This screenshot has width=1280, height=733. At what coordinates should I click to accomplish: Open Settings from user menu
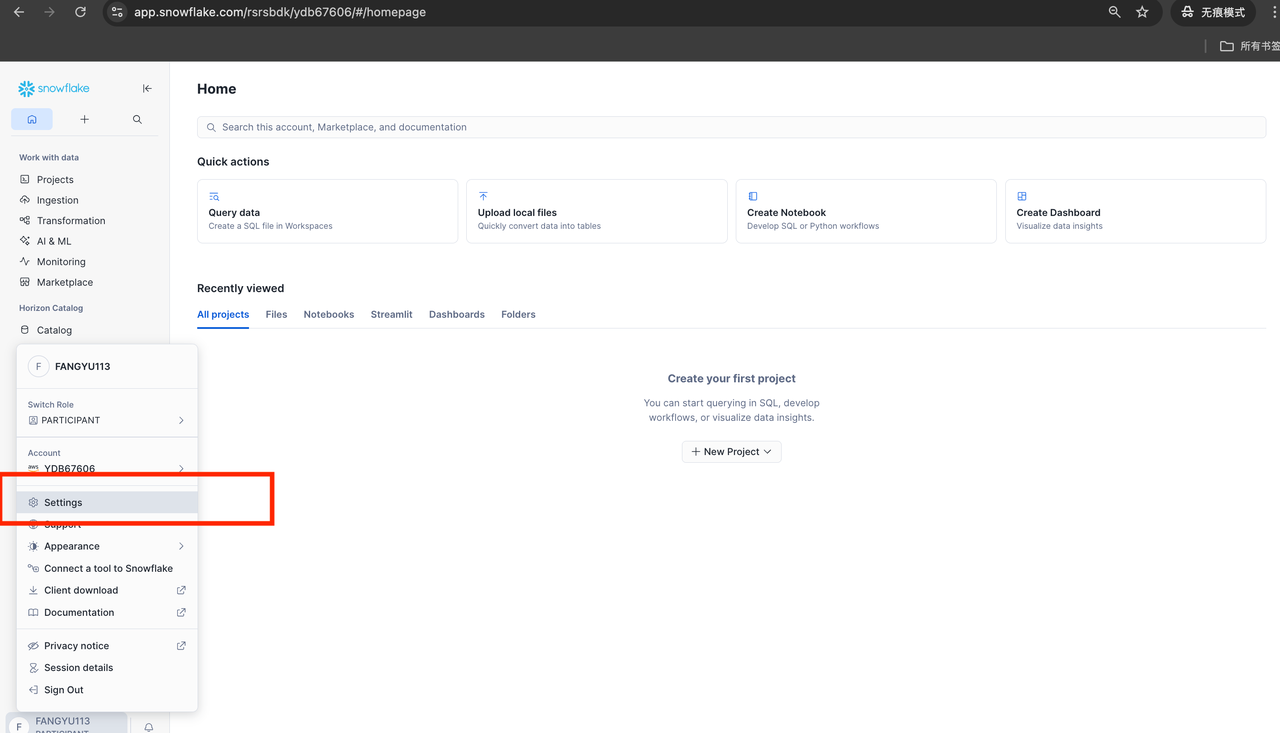(107, 502)
